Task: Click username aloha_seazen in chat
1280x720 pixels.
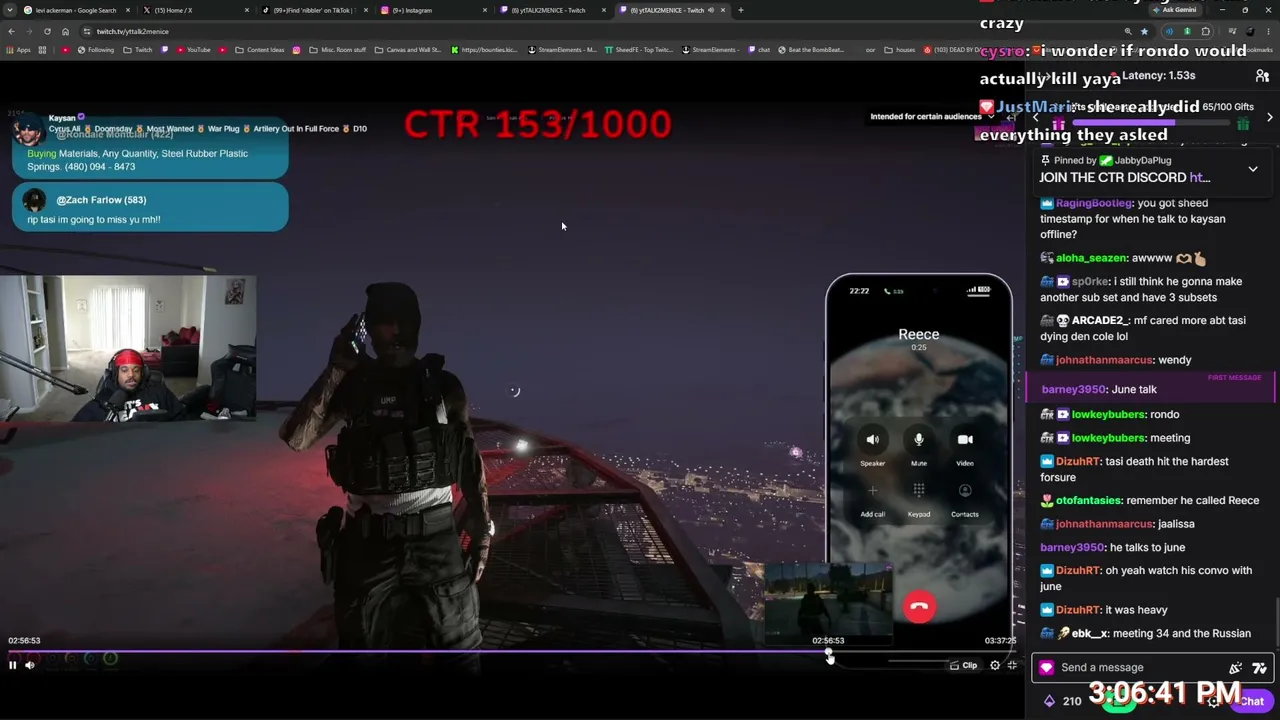Action: tap(1091, 258)
